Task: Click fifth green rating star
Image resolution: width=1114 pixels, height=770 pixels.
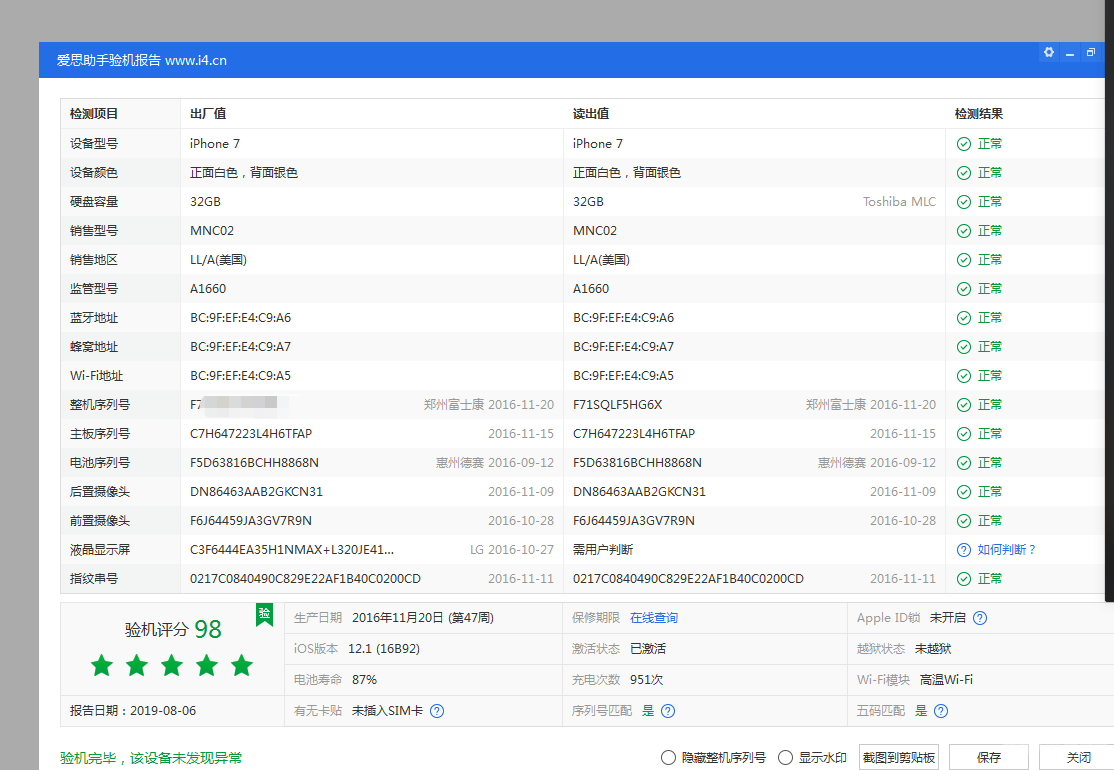Action: [x=242, y=666]
